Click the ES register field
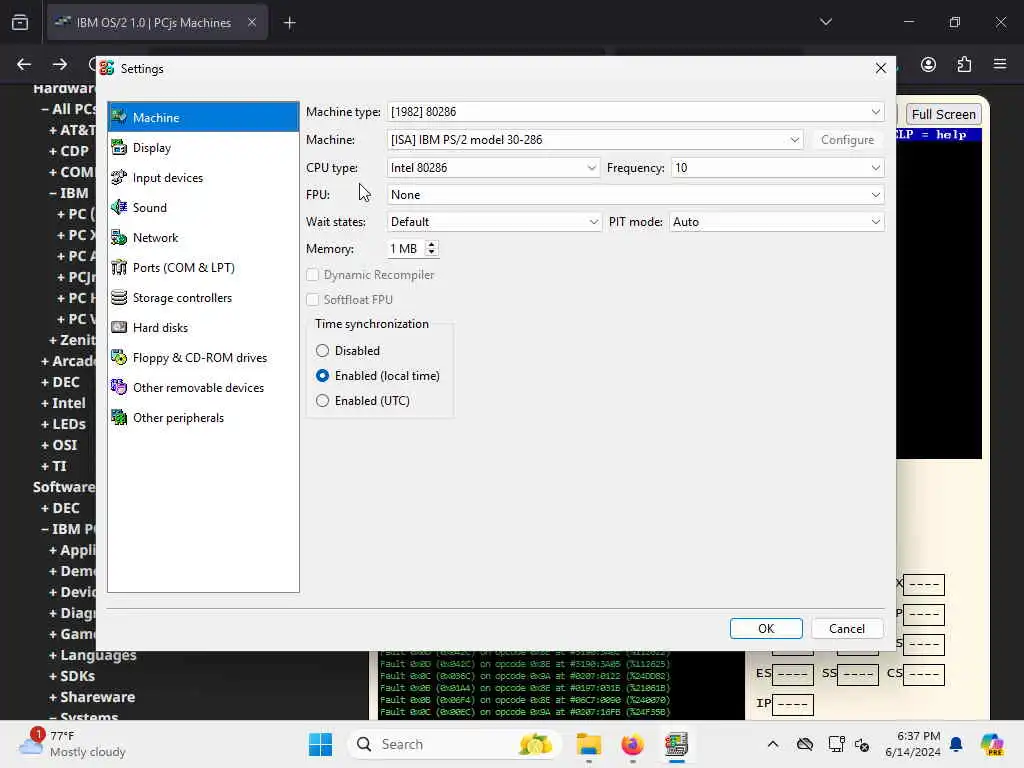The width and height of the screenshot is (1024, 768). (793, 674)
